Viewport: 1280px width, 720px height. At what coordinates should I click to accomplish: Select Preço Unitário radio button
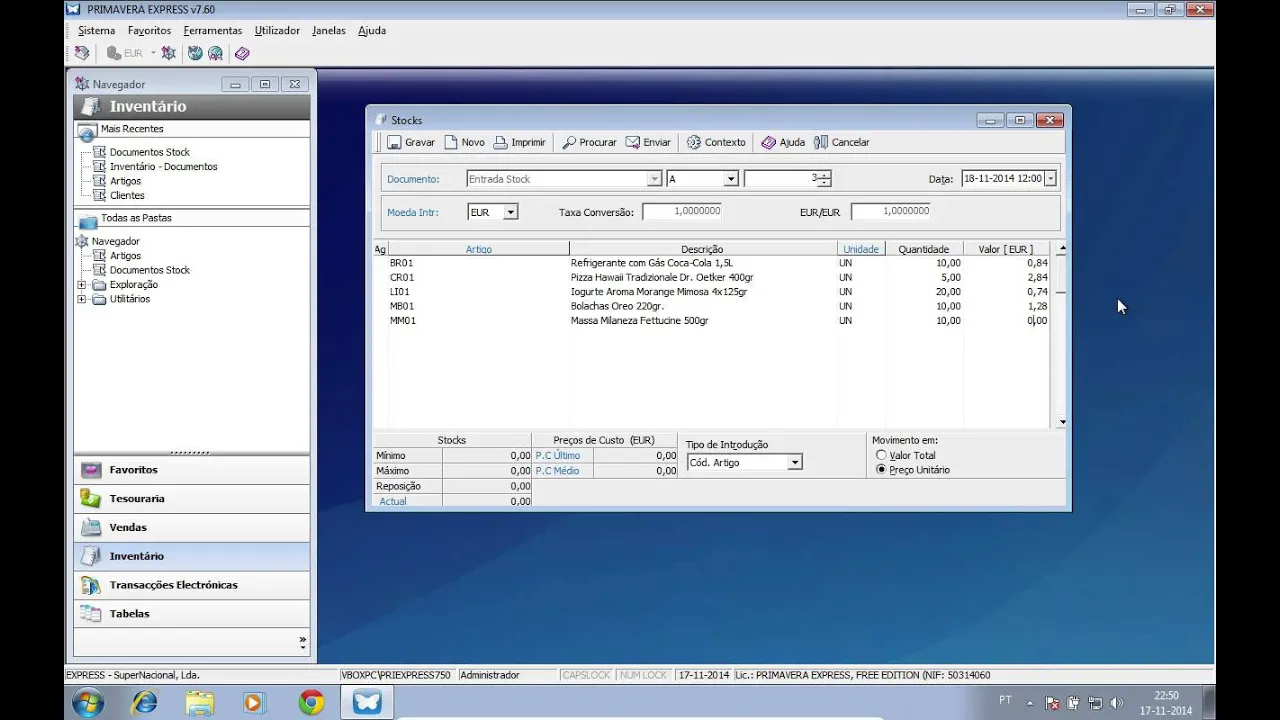[881, 470]
